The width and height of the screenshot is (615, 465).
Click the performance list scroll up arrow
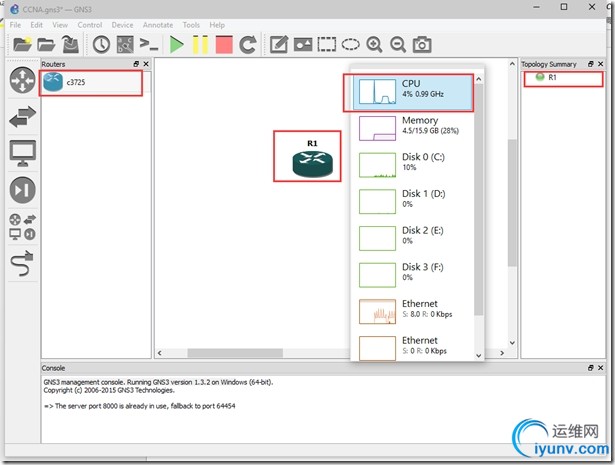pyautogui.click(x=479, y=79)
